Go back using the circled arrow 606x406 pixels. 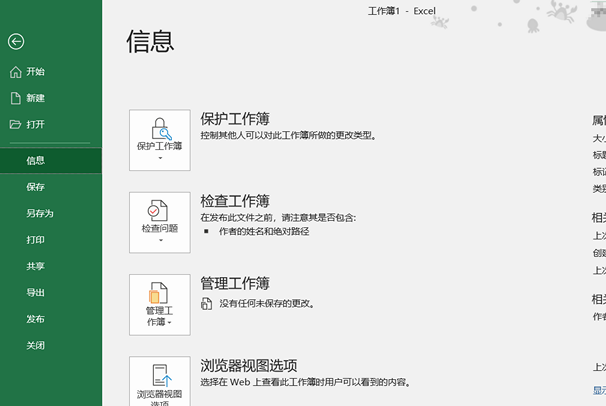[x=16, y=41]
